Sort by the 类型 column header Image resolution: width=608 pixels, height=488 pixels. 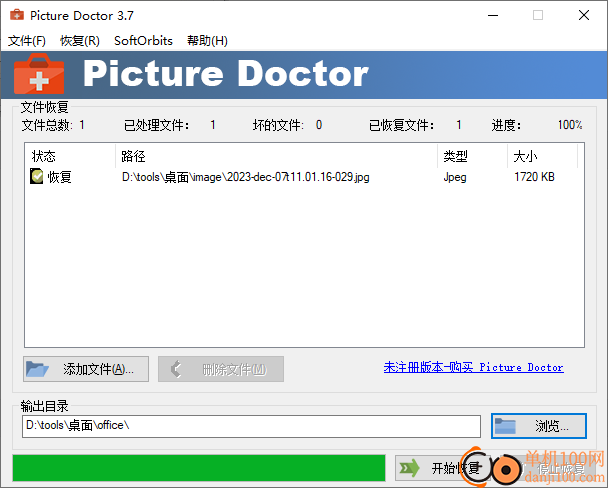pos(472,156)
